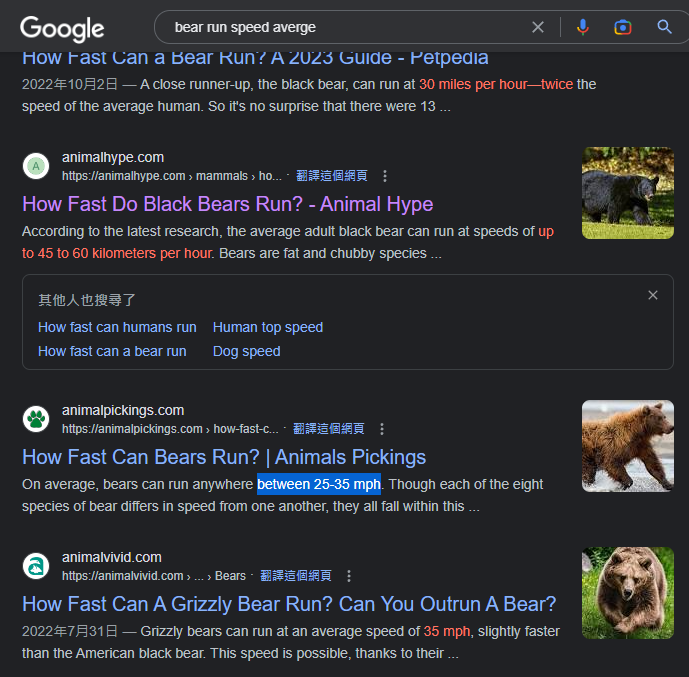Translate the animalpickings.com page via 翻譯這個網頁
The width and height of the screenshot is (689, 677).
point(329,429)
